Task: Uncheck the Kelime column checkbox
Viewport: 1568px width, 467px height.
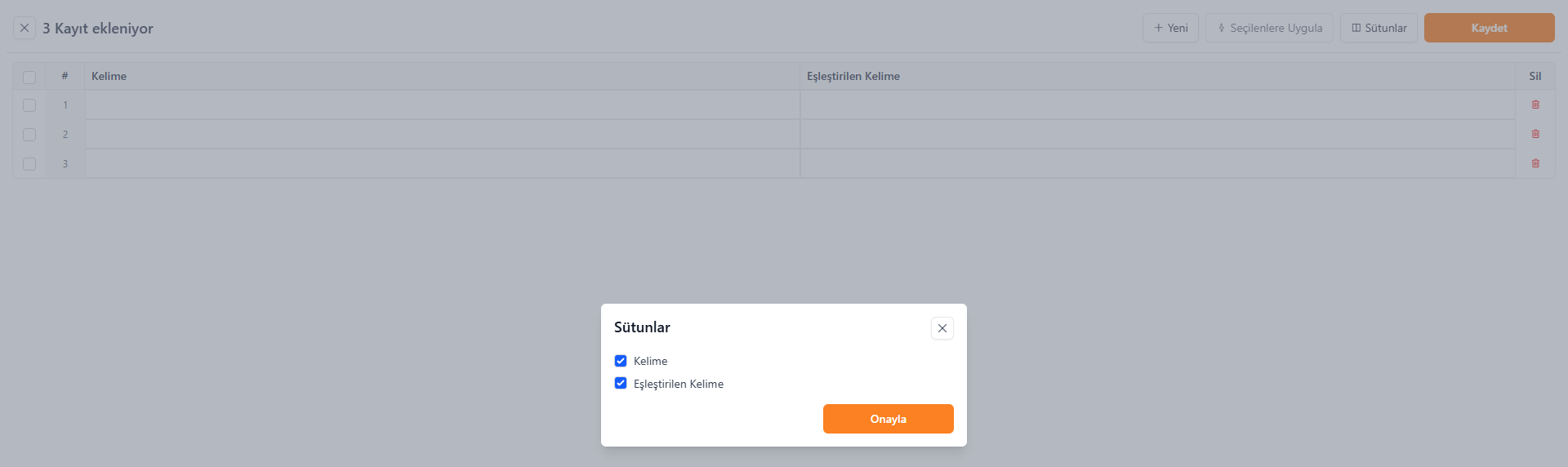Action: tap(621, 361)
